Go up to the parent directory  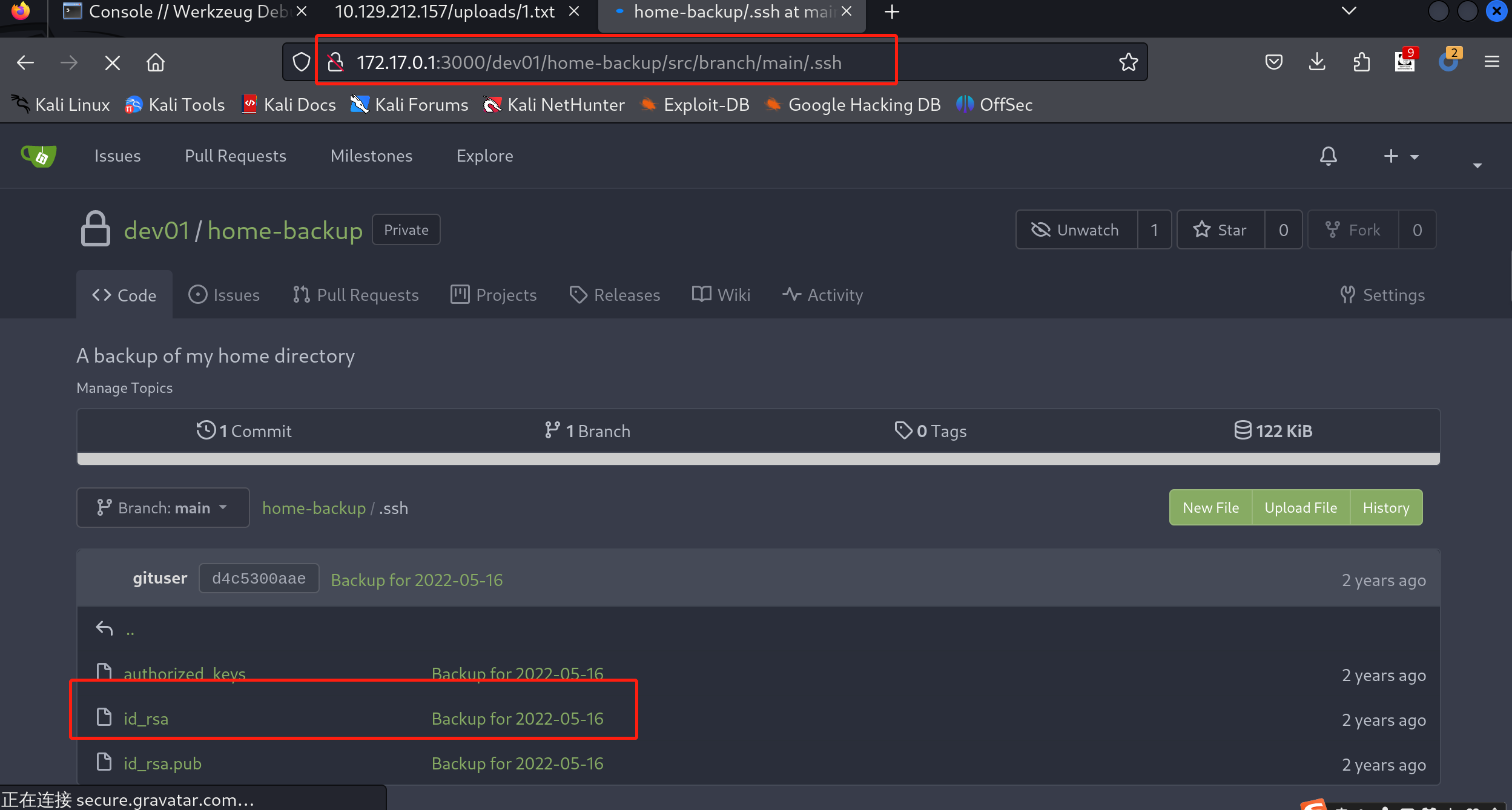click(130, 630)
